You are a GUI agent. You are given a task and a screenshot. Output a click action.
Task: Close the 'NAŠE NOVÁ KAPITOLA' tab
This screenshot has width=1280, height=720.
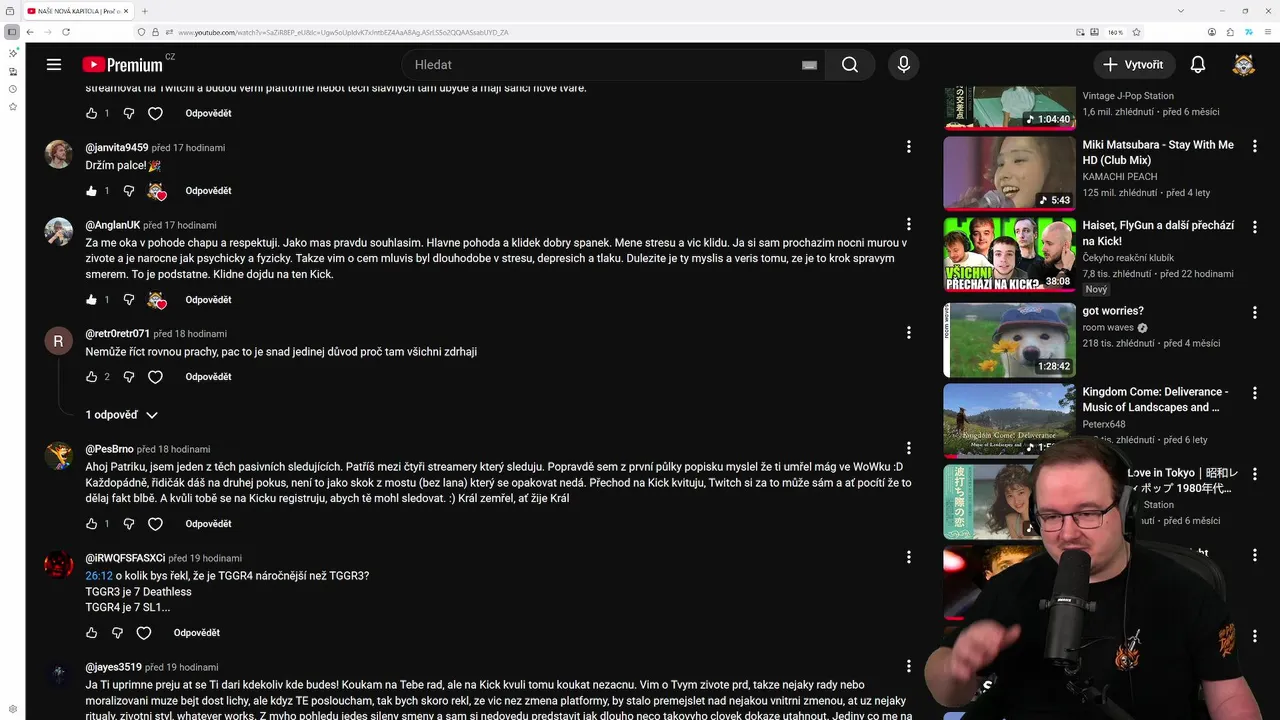[126, 11]
